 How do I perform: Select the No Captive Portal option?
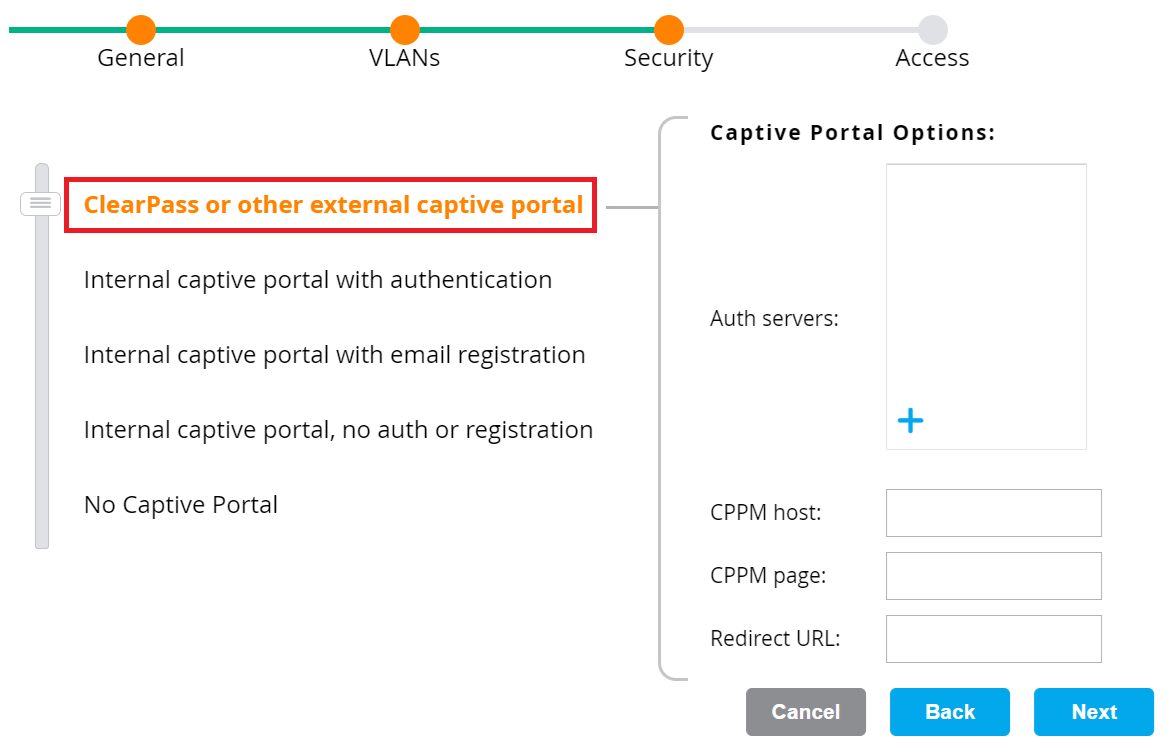(x=181, y=505)
